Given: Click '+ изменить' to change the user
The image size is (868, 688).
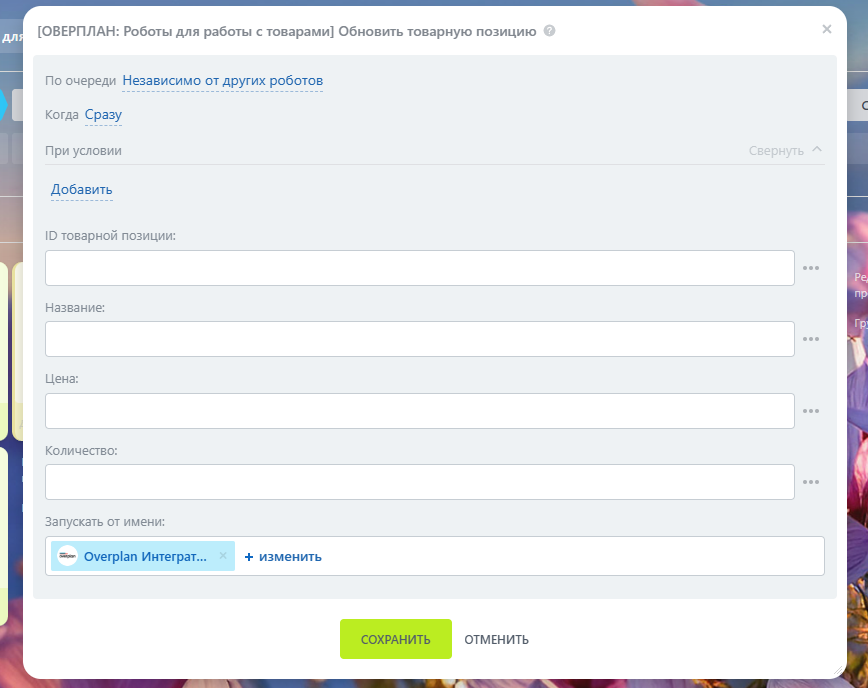Looking at the screenshot, I should click(283, 556).
